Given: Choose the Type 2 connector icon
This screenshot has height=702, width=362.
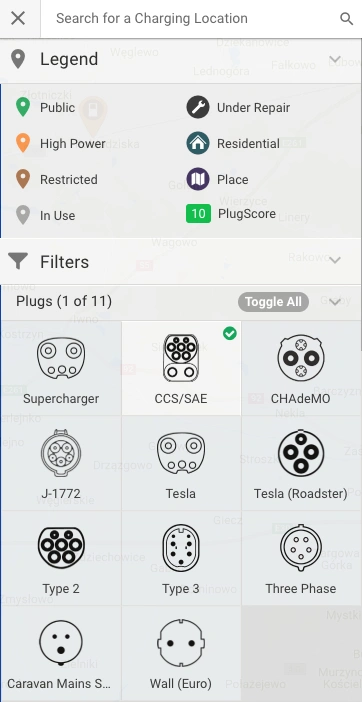Looking at the screenshot, I should pyautogui.click(x=61, y=548).
